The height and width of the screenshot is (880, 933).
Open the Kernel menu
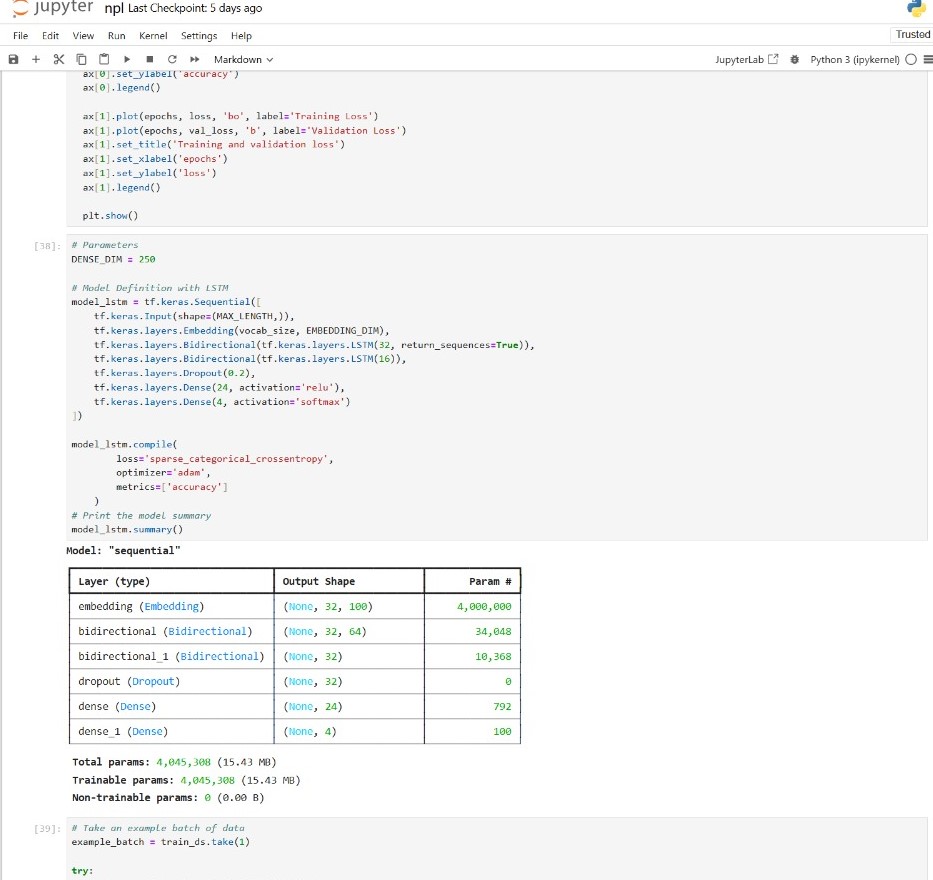(x=153, y=36)
